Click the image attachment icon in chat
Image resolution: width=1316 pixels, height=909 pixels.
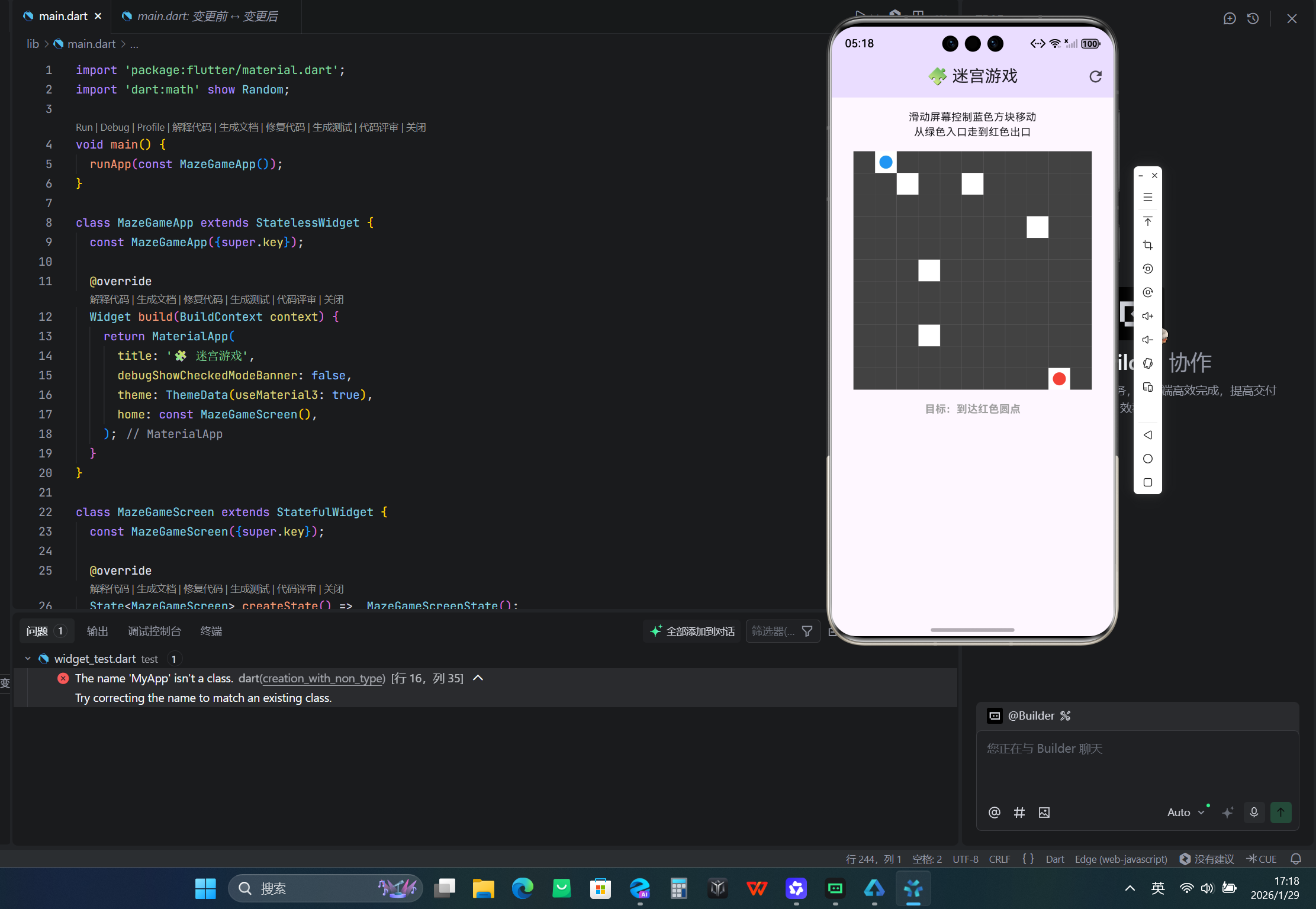[1044, 813]
